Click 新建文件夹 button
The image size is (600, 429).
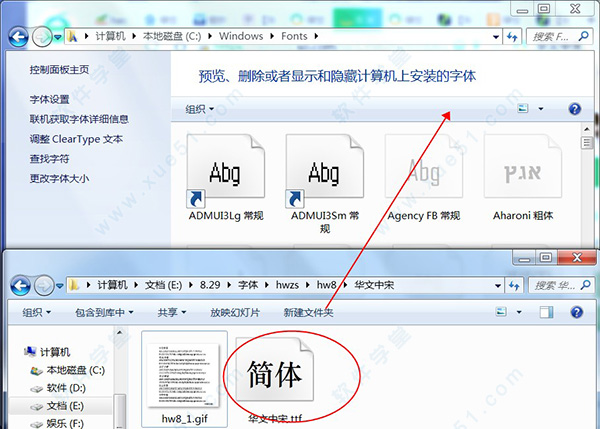[308, 313]
